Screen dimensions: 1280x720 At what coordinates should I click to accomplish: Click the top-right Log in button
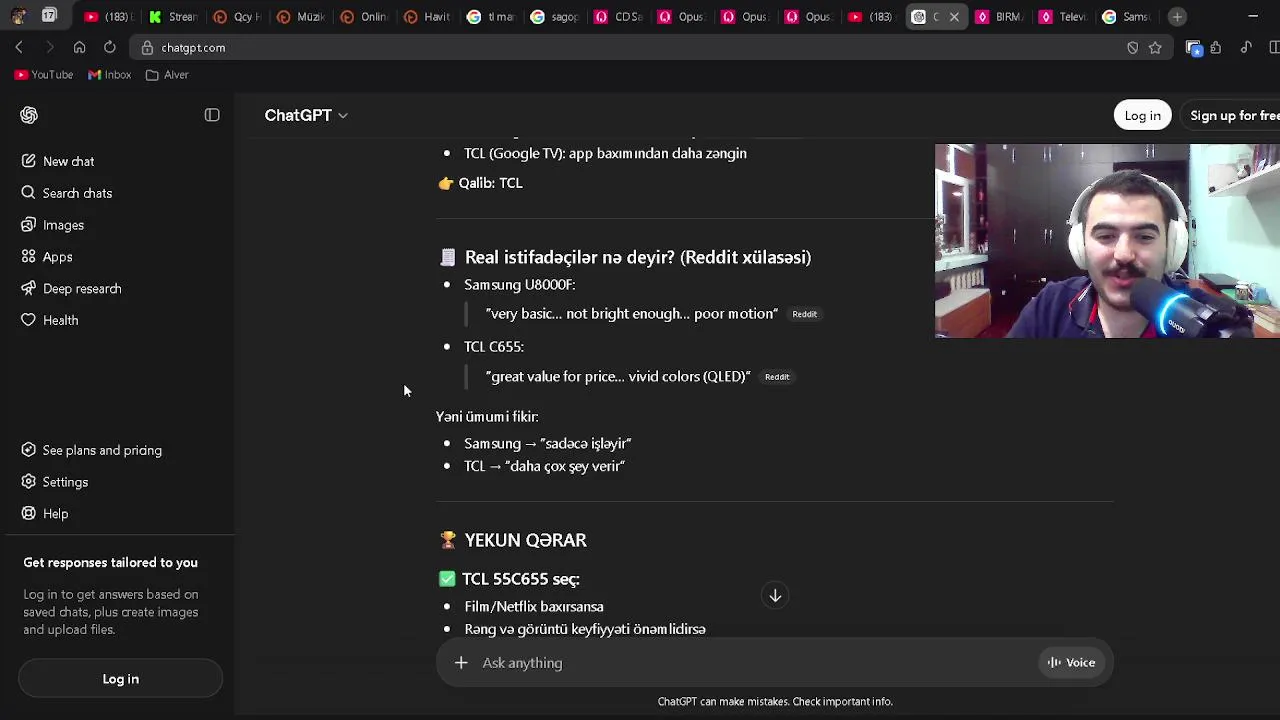[1142, 115]
